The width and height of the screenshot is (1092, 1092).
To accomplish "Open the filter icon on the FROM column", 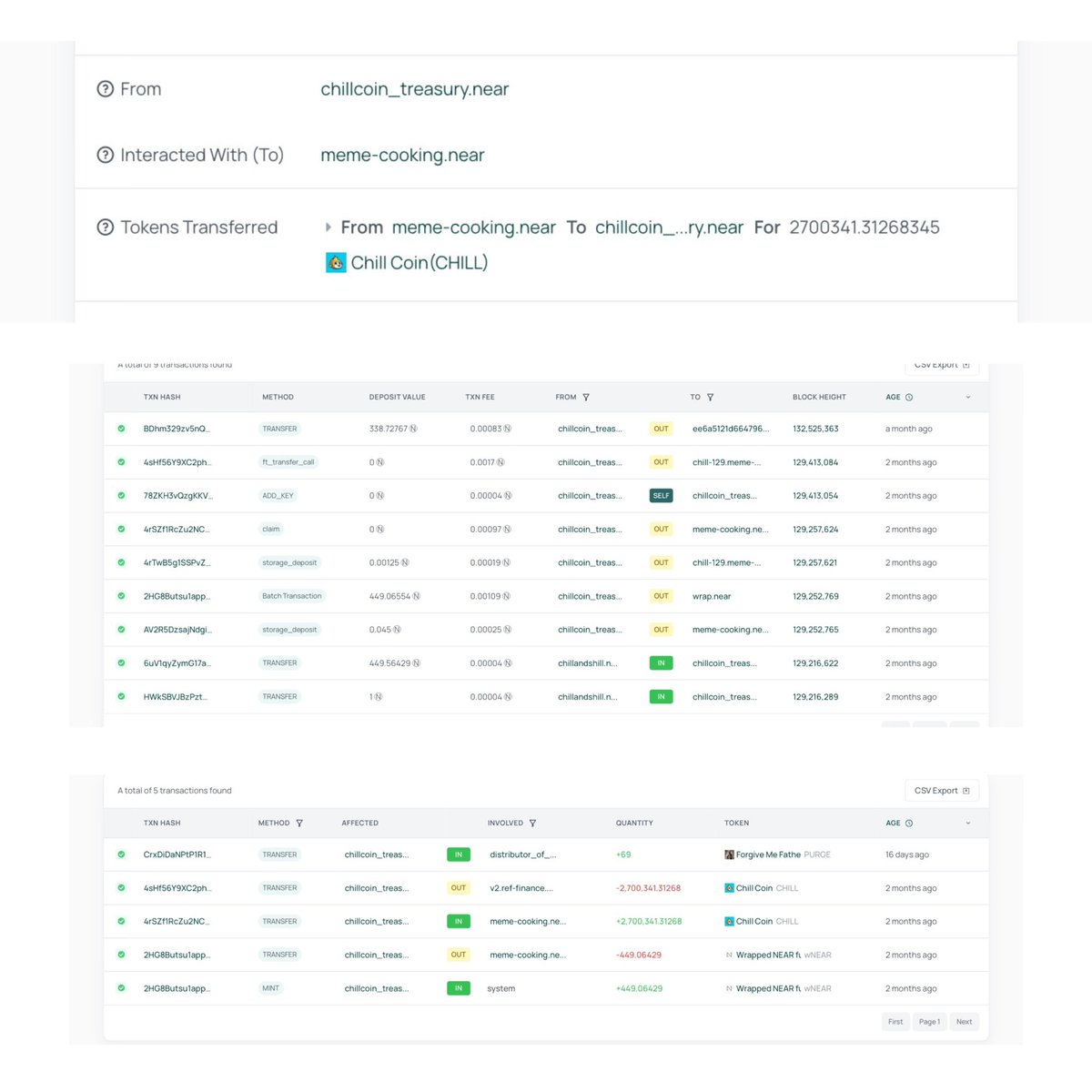I will (x=587, y=397).
